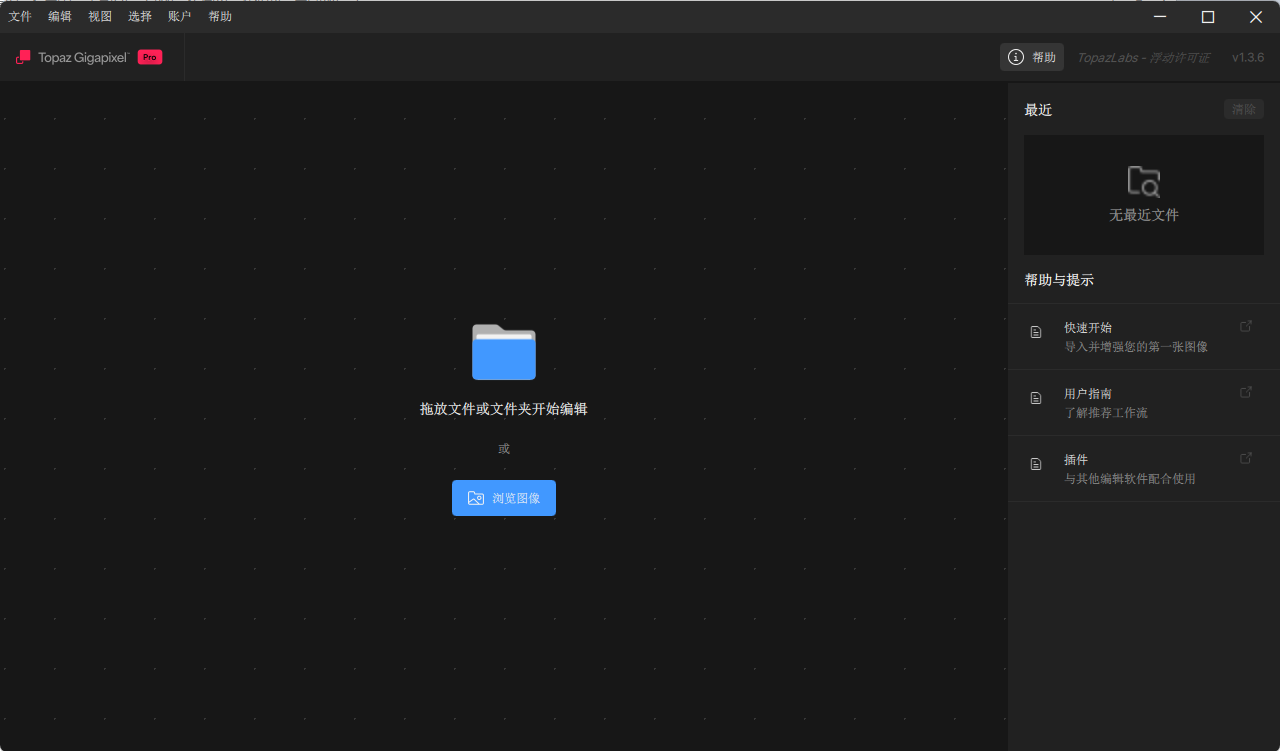Open the 视图 menu
This screenshot has width=1280, height=751.
click(100, 17)
